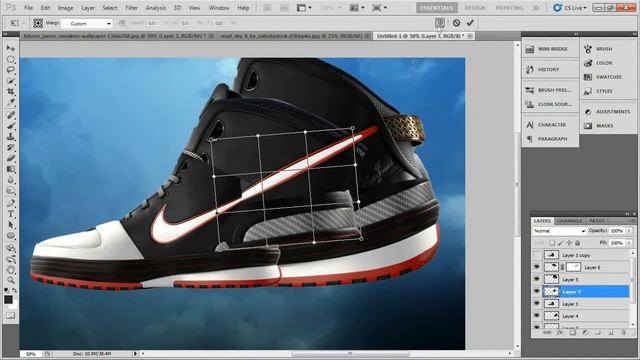Open the Warp style dropdown showing Custom

click(x=87, y=24)
